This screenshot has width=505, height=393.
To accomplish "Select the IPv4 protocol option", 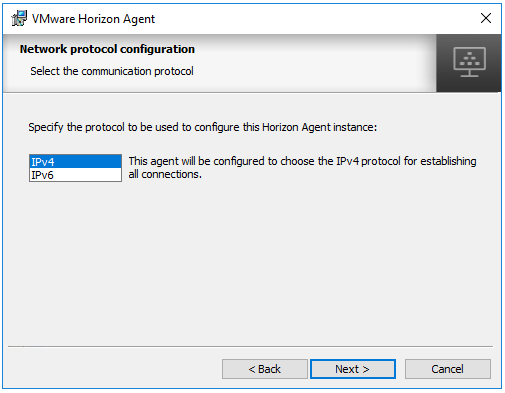I will pyautogui.click(x=75, y=162).
